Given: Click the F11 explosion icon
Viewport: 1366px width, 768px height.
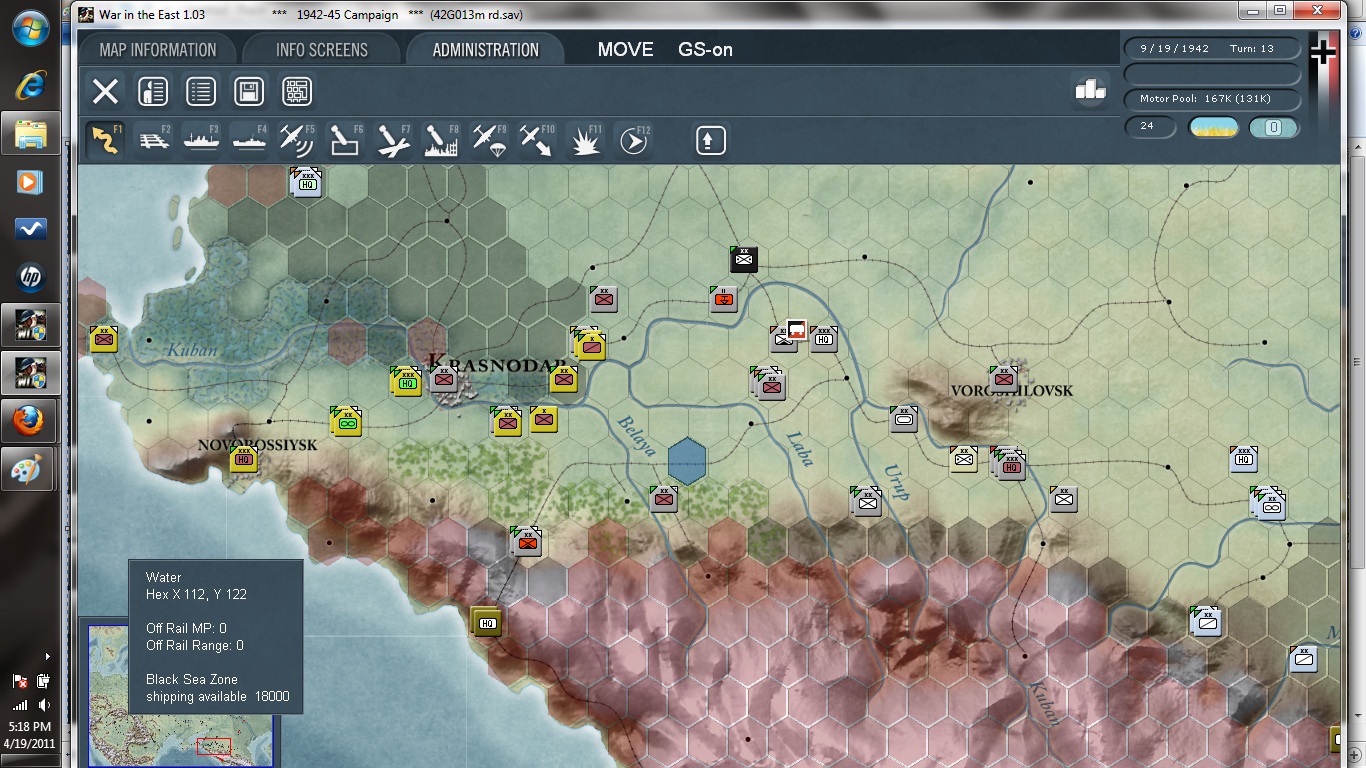Looking at the screenshot, I should point(585,140).
